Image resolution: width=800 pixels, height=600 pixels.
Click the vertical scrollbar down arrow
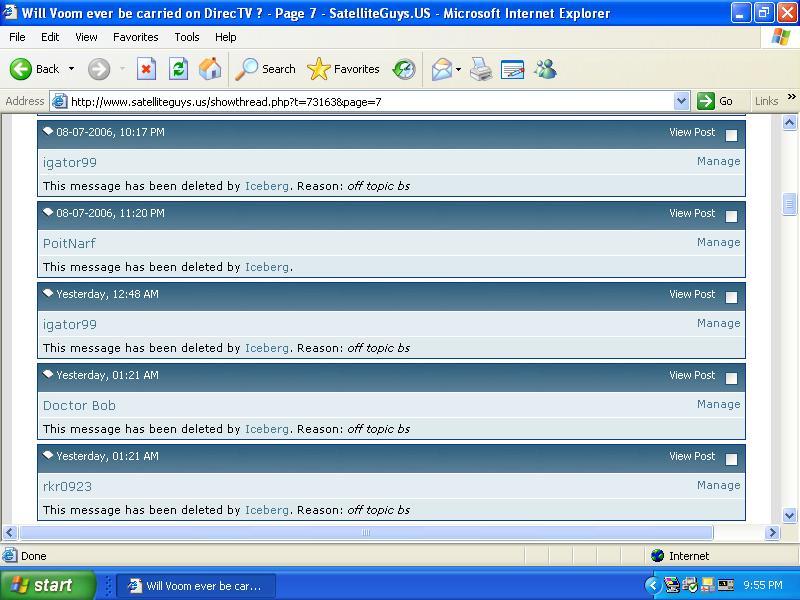pyautogui.click(x=789, y=515)
